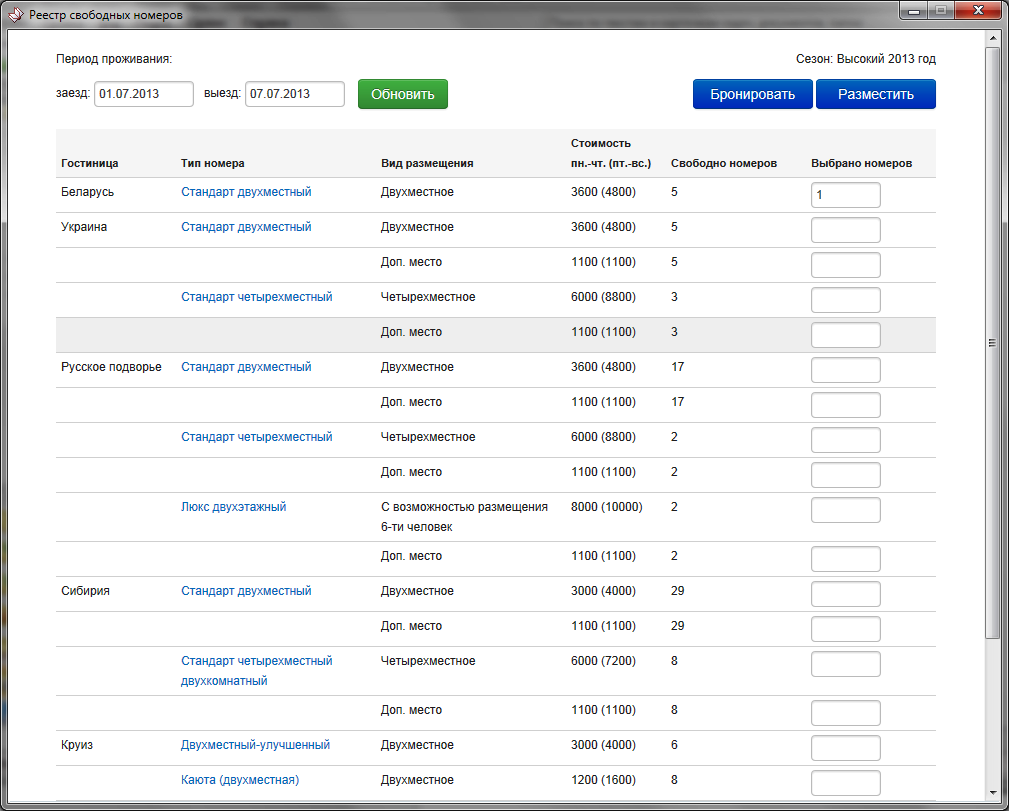
Task: Click selected rooms field for Люкс двухэтажный
Action: point(846,510)
